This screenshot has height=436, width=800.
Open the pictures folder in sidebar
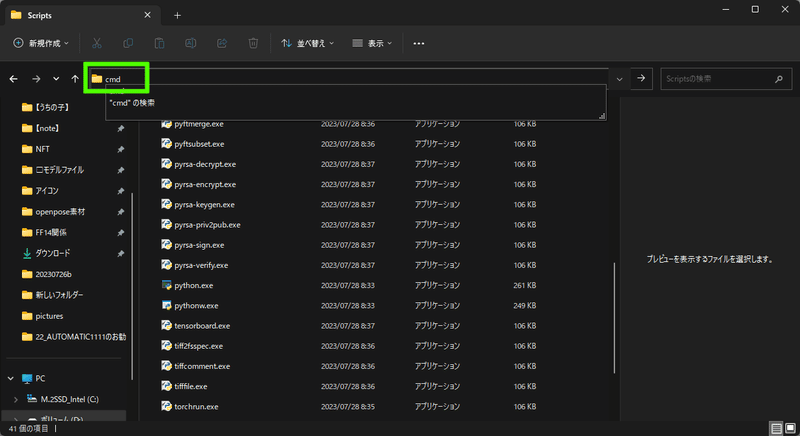tap(43, 316)
